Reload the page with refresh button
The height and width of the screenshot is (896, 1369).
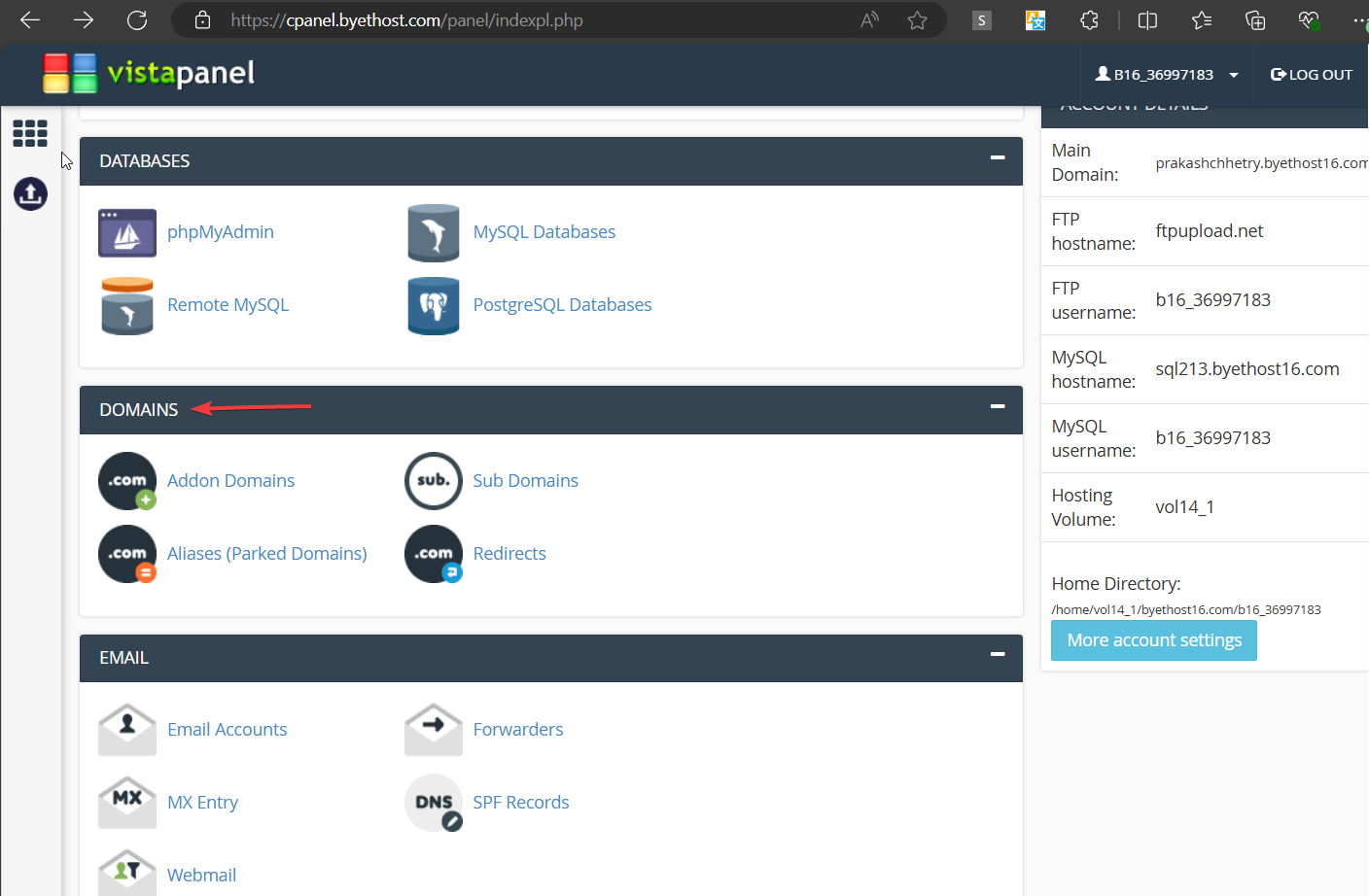click(x=137, y=19)
